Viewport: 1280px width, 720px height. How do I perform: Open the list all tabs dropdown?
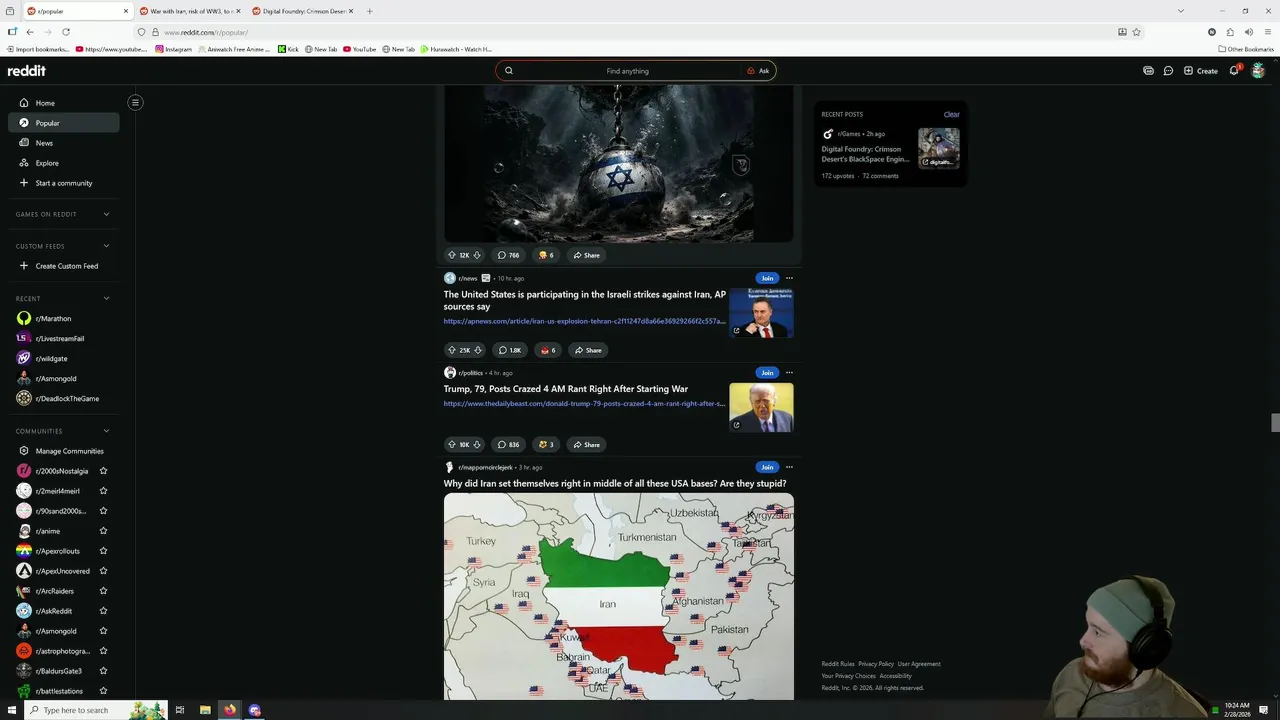click(x=1180, y=11)
